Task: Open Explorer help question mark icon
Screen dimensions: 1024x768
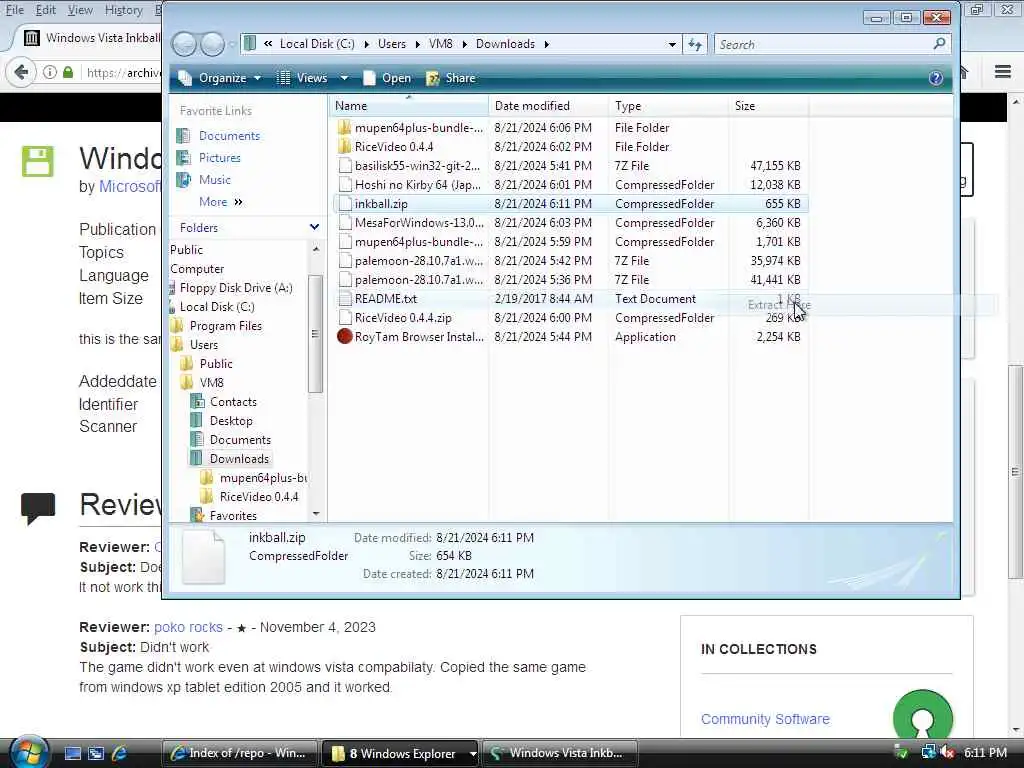Action: pyautogui.click(x=935, y=78)
